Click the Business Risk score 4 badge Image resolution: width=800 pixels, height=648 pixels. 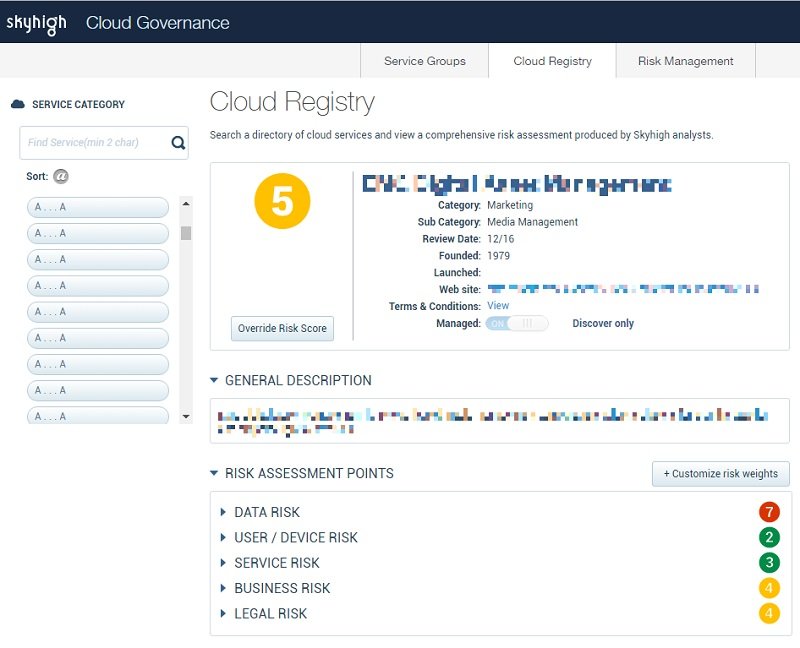(x=769, y=588)
